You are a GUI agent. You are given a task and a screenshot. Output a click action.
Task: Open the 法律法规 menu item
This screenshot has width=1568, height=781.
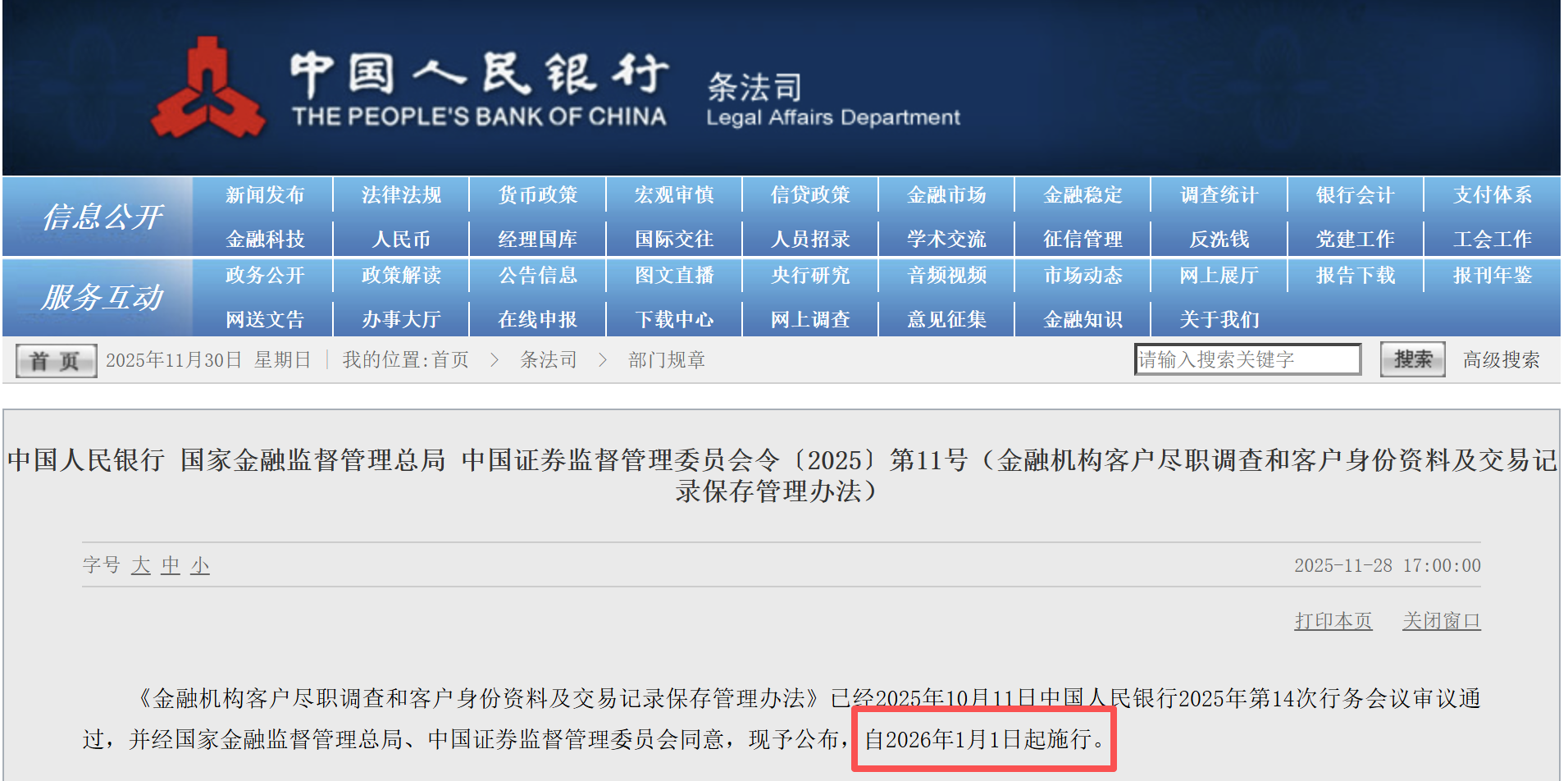click(x=401, y=195)
